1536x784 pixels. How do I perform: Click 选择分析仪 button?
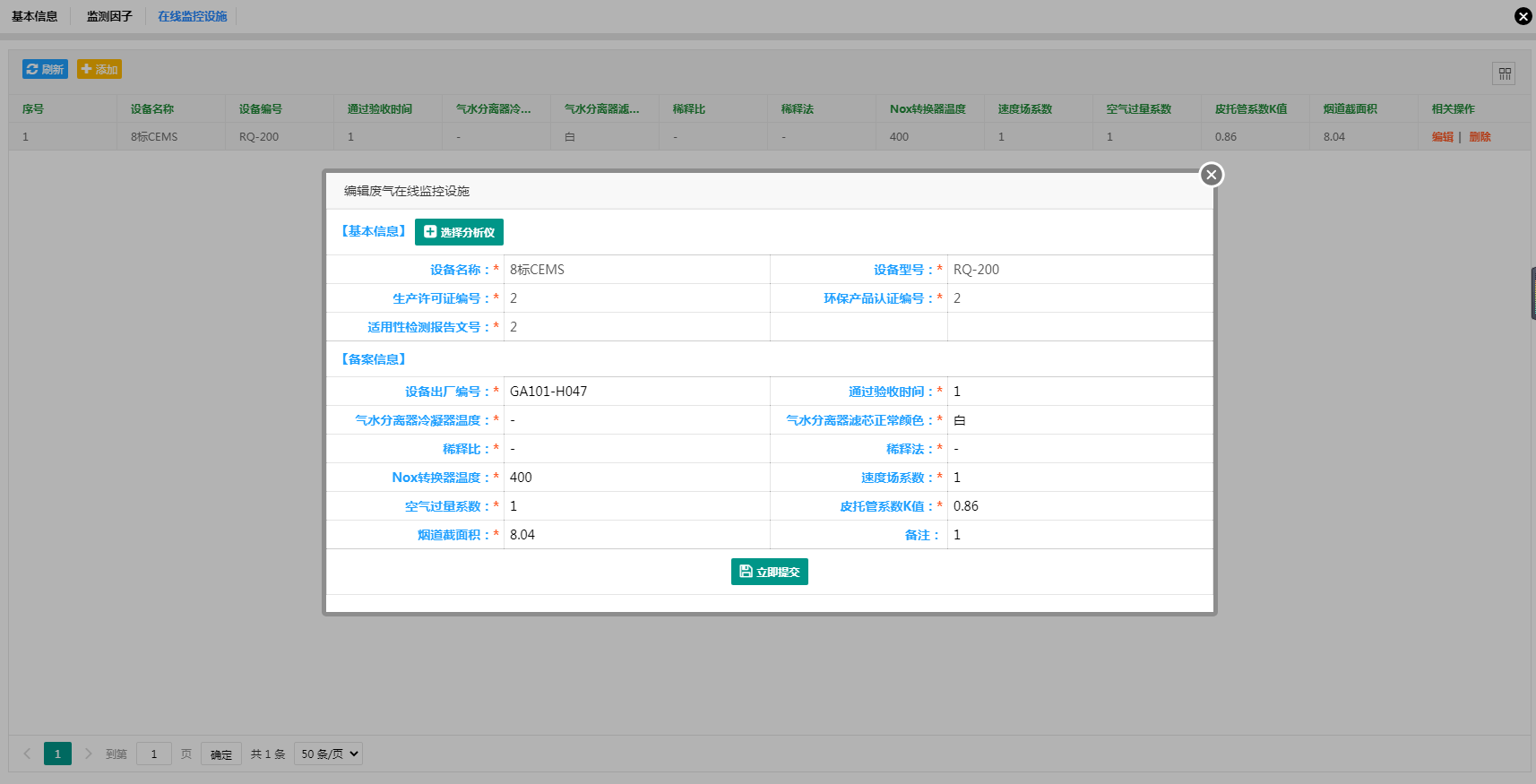click(x=459, y=232)
